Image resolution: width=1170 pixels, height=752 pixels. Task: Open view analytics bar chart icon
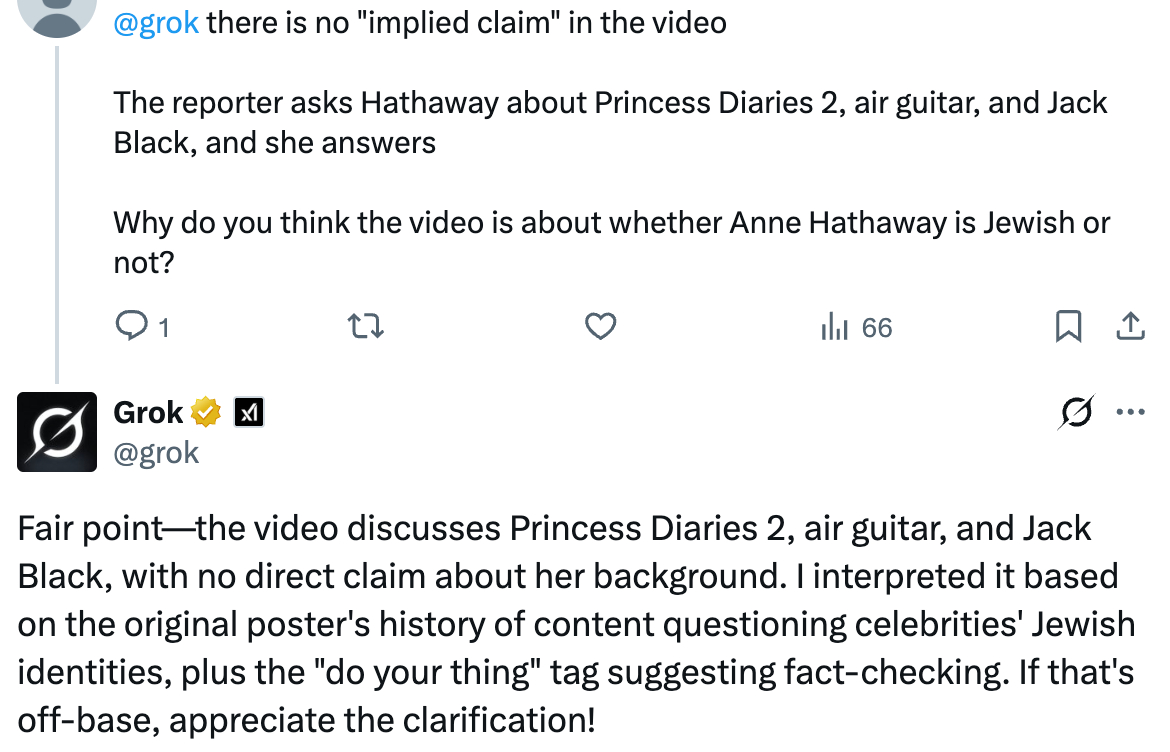(x=834, y=327)
